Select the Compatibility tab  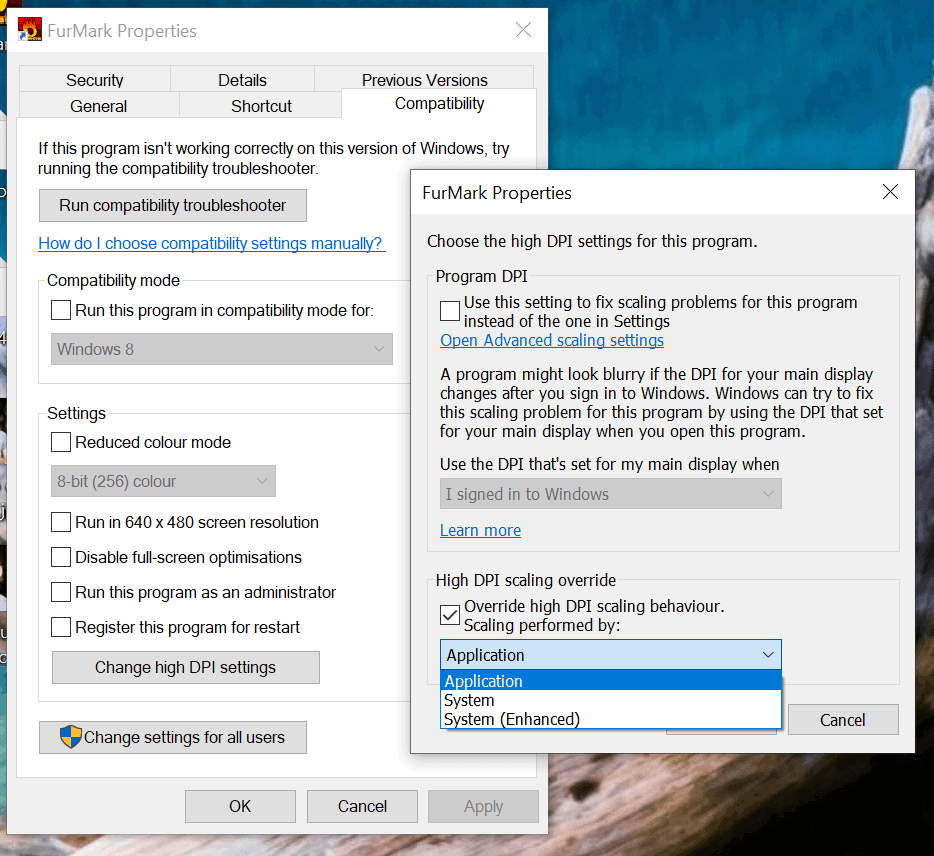[439, 104]
